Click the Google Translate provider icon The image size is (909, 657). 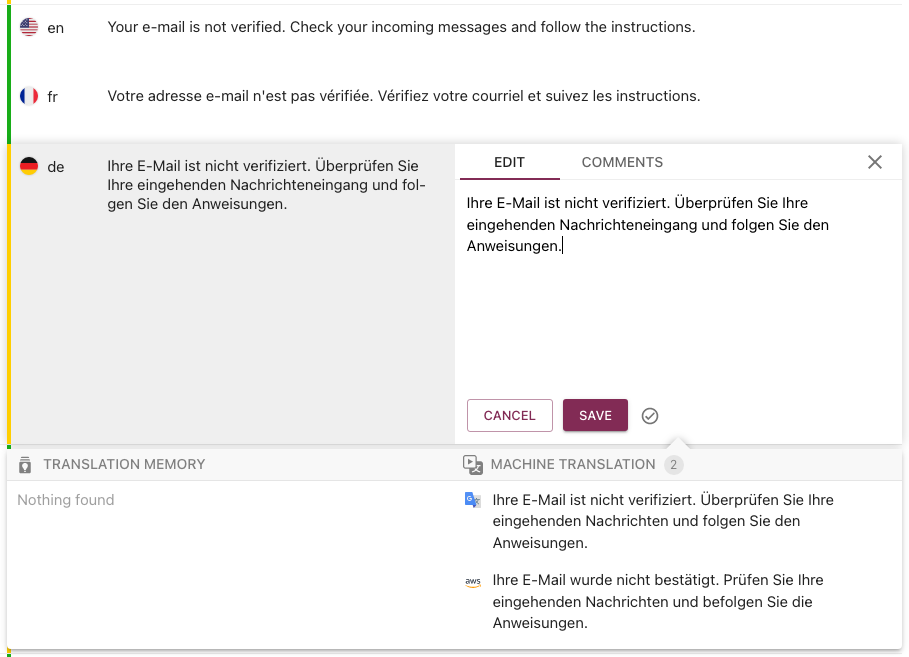click(x=473, y=500)
